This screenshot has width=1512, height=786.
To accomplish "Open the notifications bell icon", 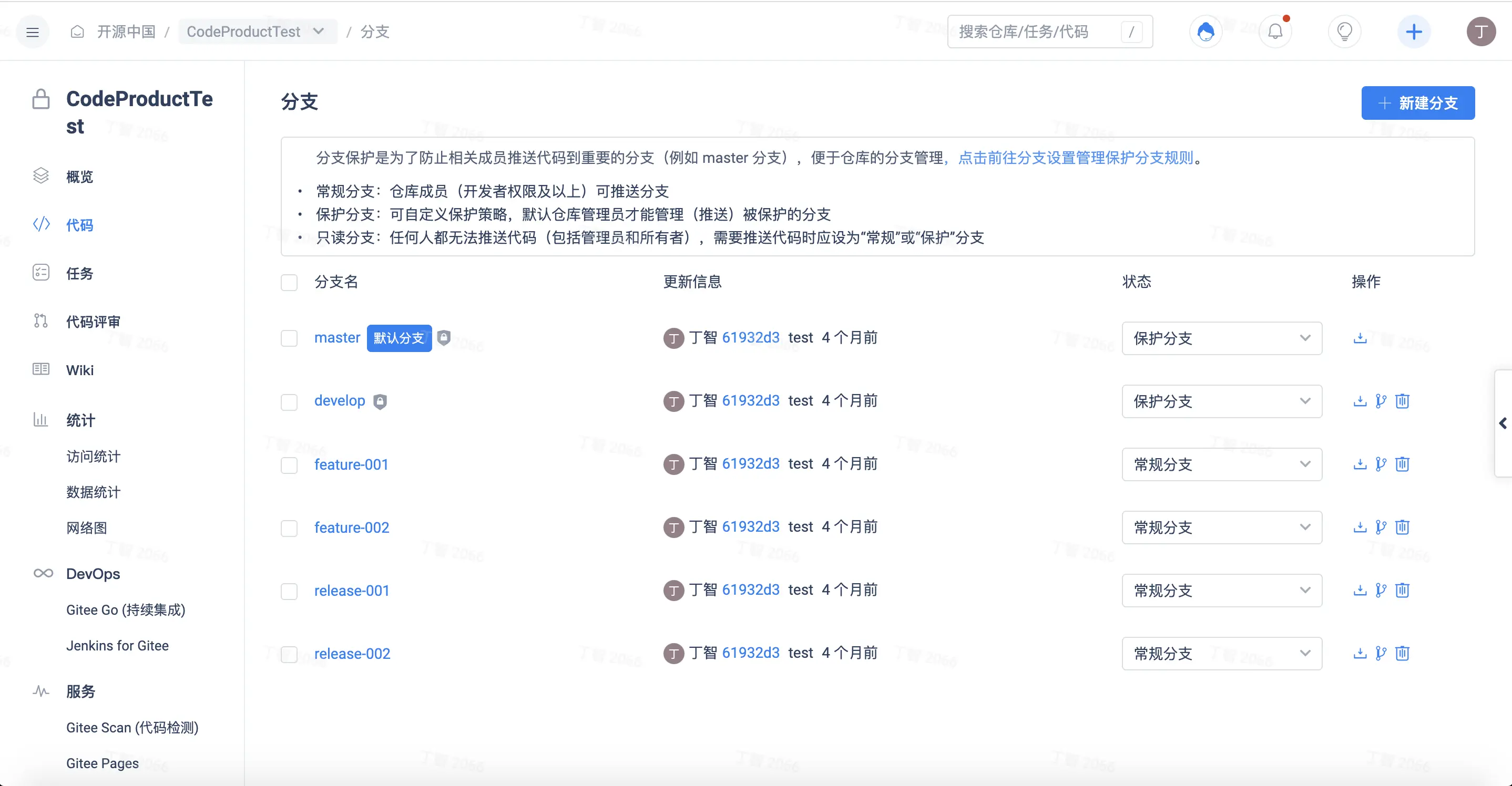I will (1275, 32).
